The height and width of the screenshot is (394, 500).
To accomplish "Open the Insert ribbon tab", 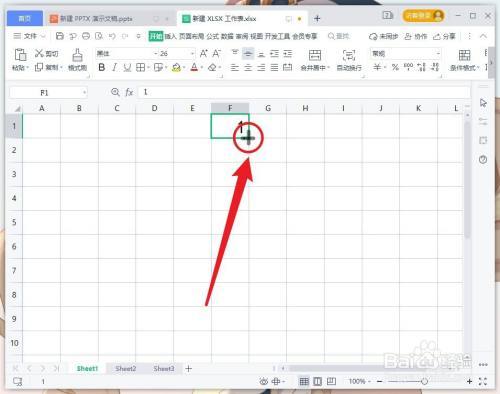I will click(x=170, y=36).
